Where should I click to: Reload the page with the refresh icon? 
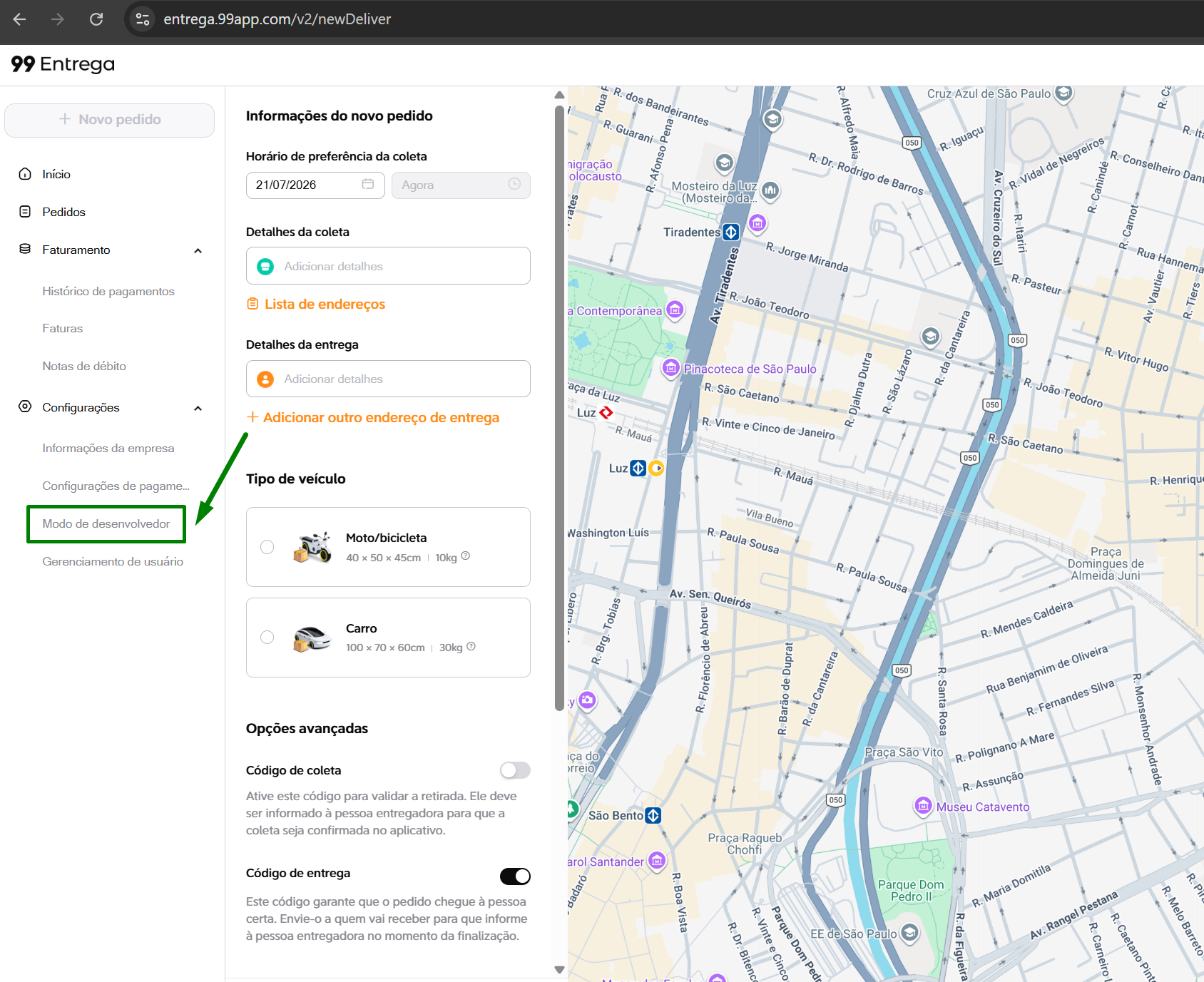click(96, 19)
